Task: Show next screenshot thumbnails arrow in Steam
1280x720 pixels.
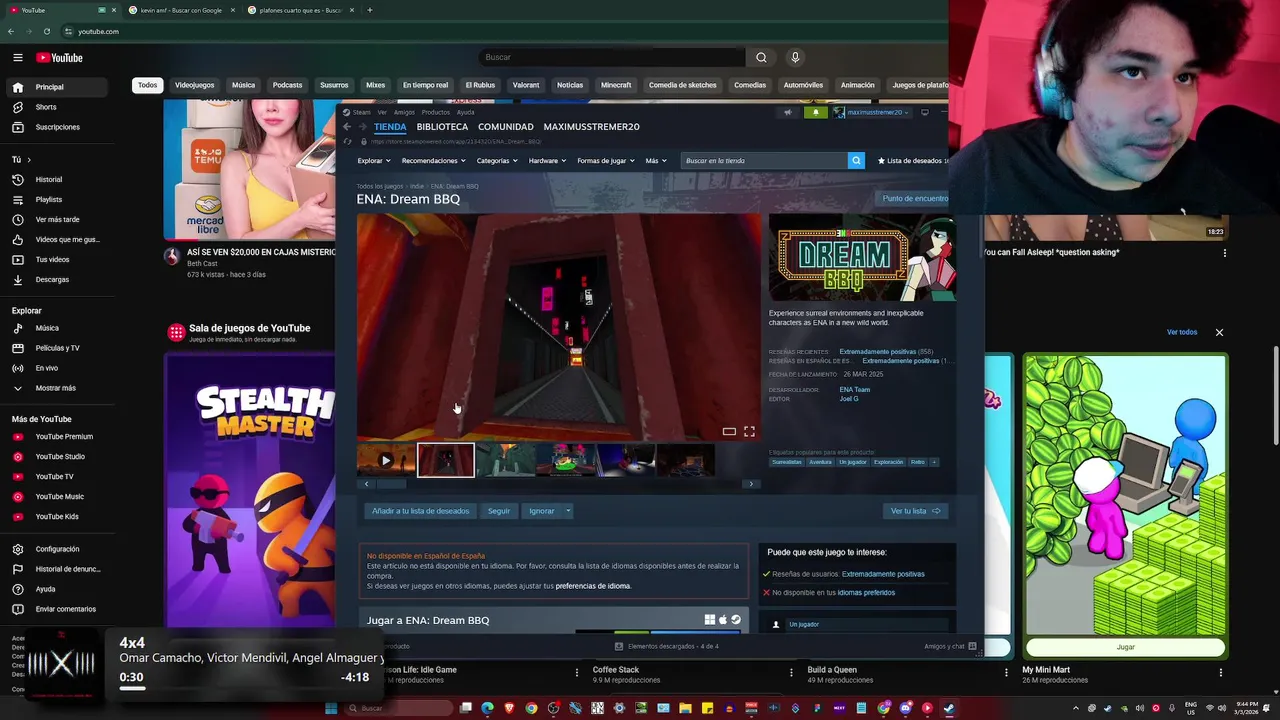Action: pyautogui.click(x=752, y=484)
